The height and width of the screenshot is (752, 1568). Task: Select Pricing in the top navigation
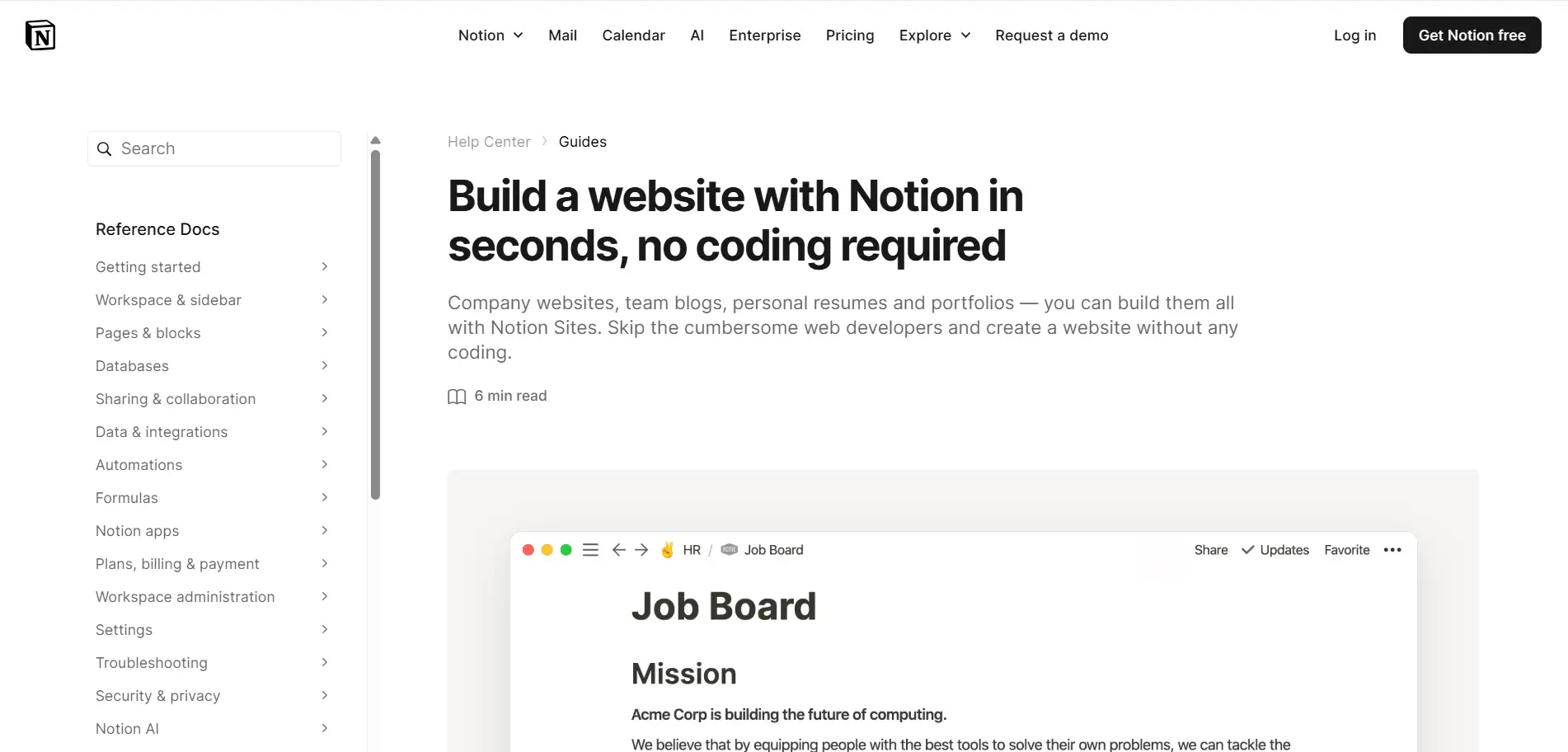click(849, 35)
